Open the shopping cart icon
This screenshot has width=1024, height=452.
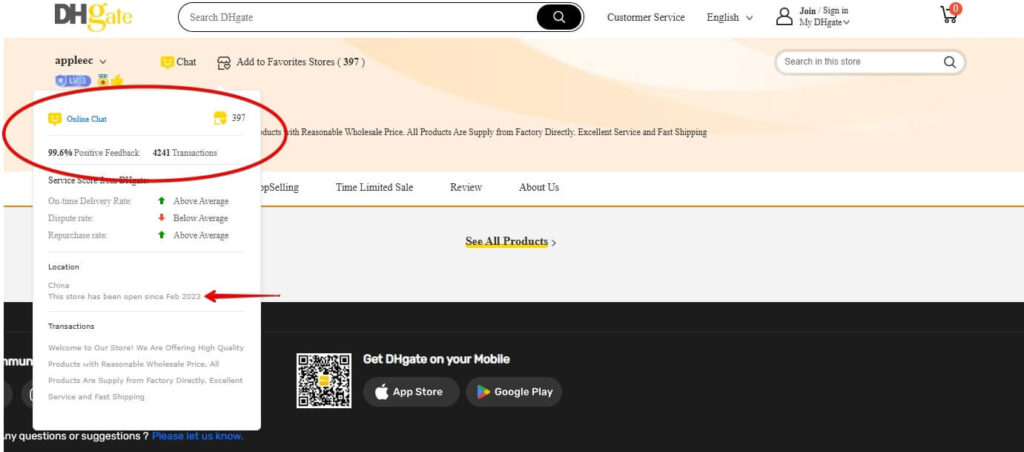pos(950,14)
